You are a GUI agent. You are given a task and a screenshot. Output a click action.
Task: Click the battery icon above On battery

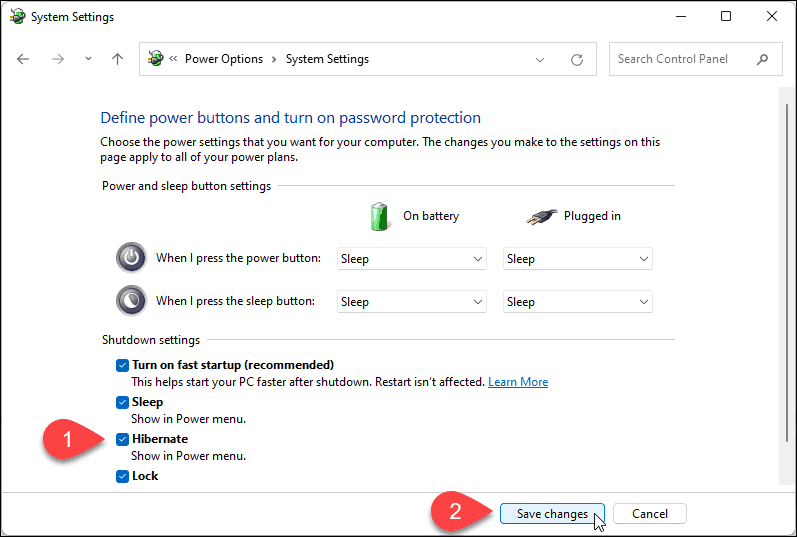click(379, 216)
